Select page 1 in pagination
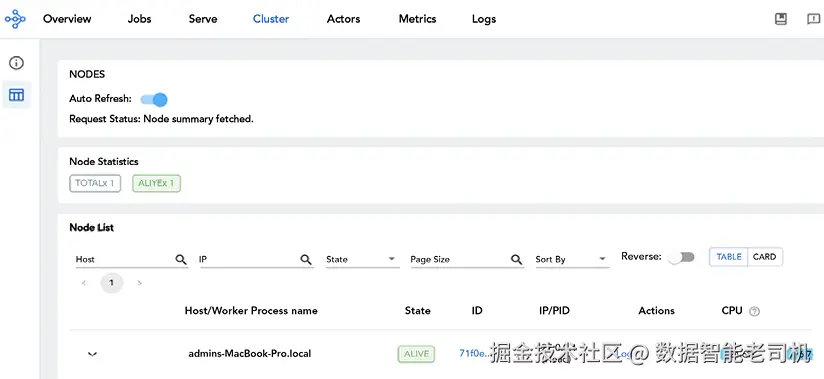The height and width of the screenshot is (379, 824). point(111,283)
